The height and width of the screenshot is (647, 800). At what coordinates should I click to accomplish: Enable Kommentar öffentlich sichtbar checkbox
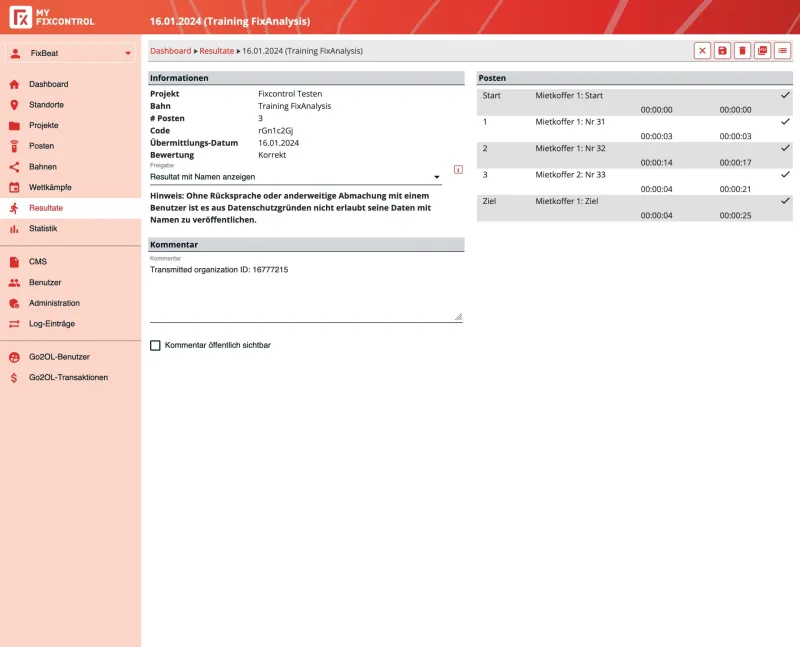coord(155,345)
